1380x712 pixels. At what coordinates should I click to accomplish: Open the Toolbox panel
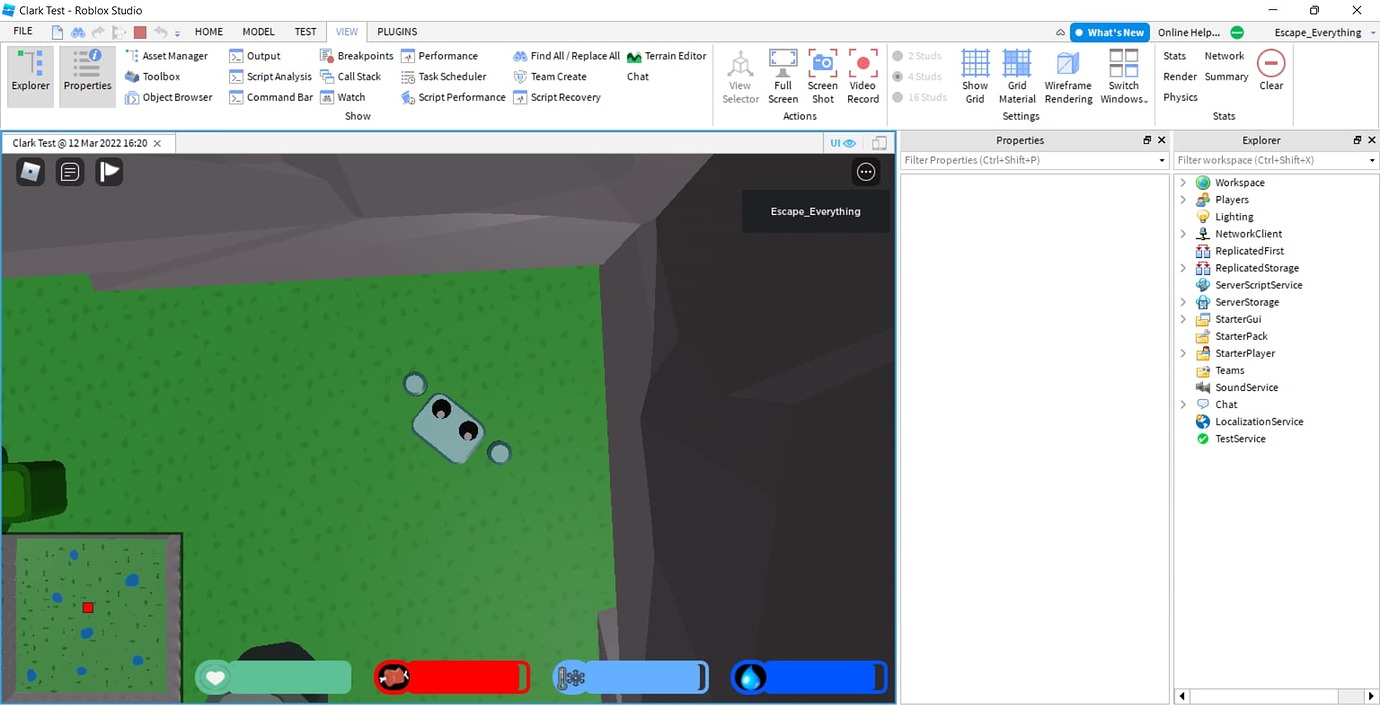point(153,76)
